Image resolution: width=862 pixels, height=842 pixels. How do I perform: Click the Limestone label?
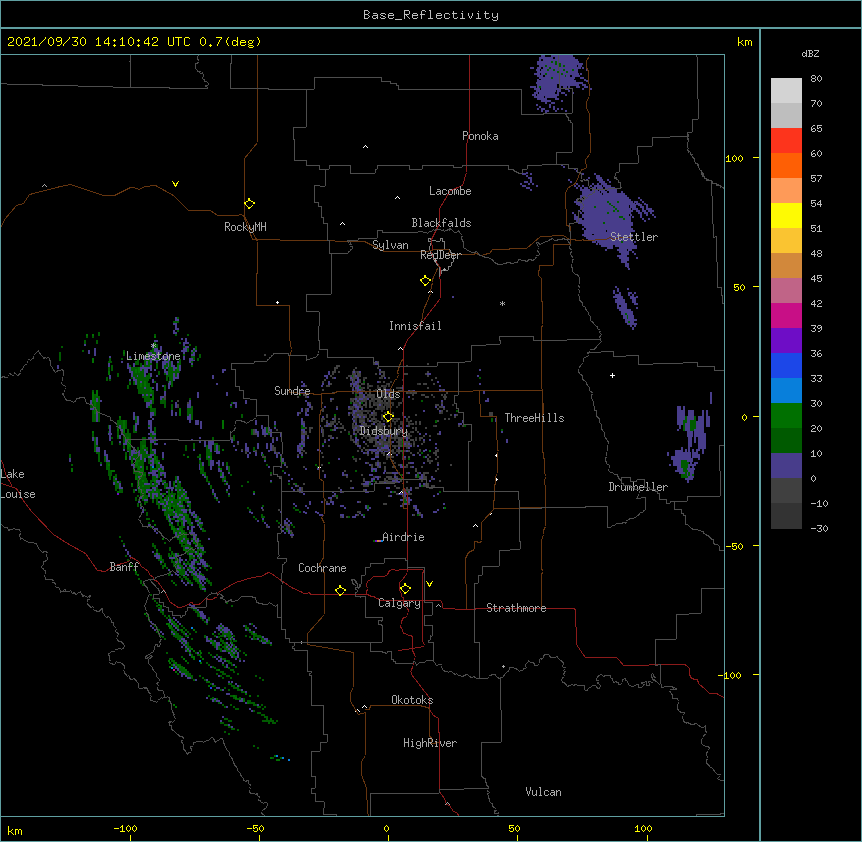point(153,356)
